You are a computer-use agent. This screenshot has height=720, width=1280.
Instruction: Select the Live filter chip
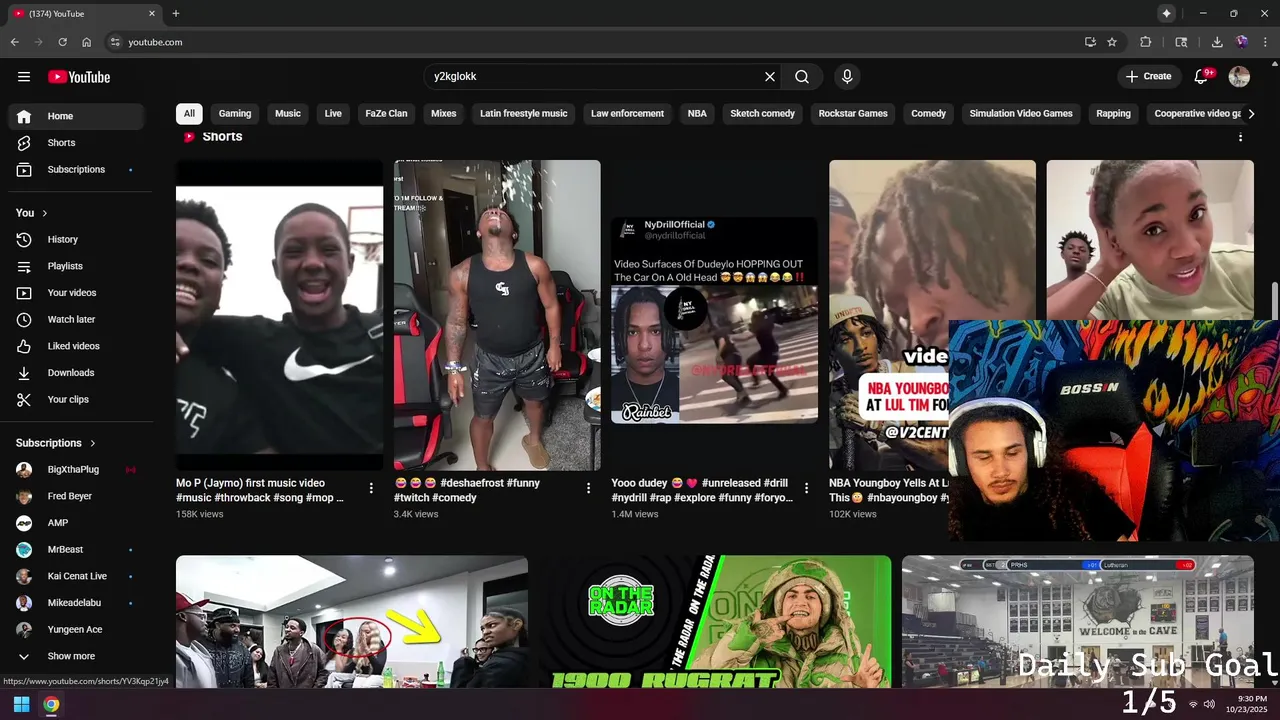coord(333,114)
